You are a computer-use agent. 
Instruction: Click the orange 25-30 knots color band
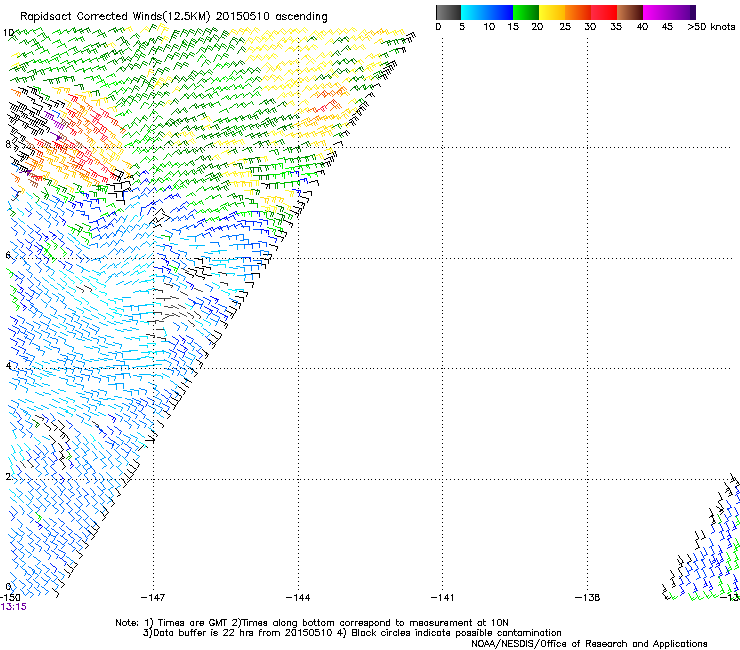[x=578, y=12]
